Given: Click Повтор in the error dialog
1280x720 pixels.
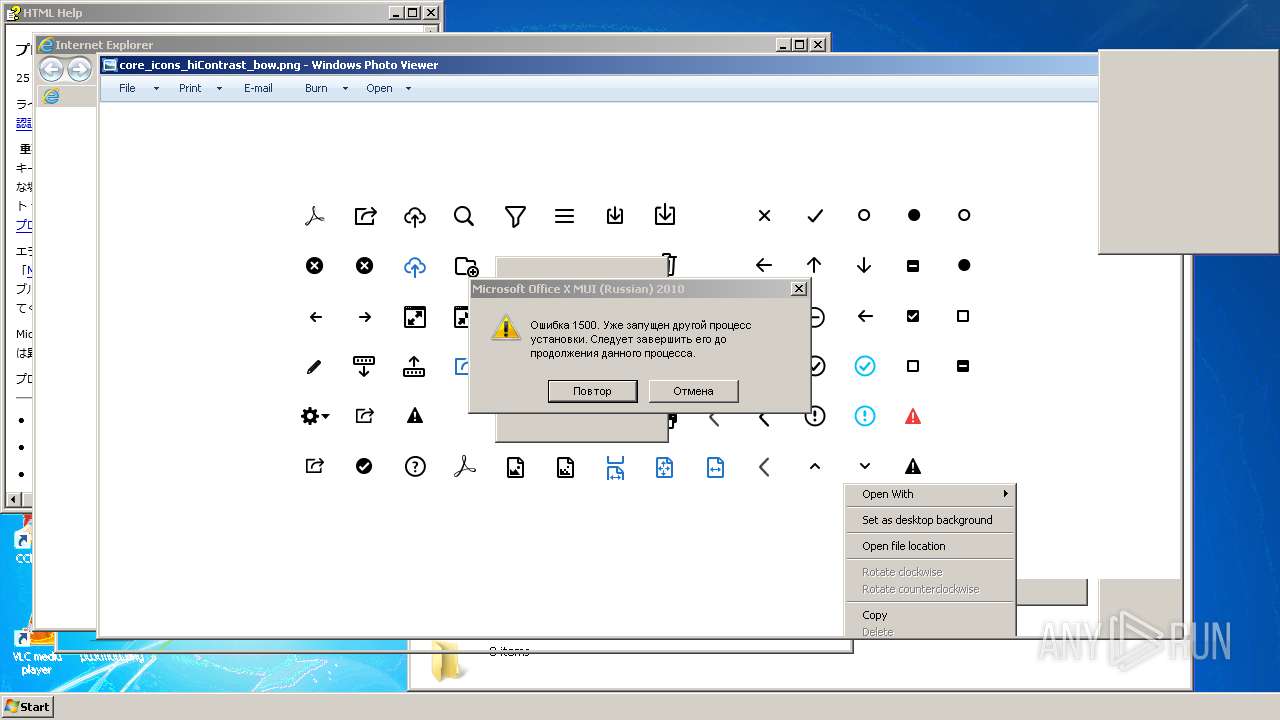Looking at the screenshot, I should click(592, 391).
